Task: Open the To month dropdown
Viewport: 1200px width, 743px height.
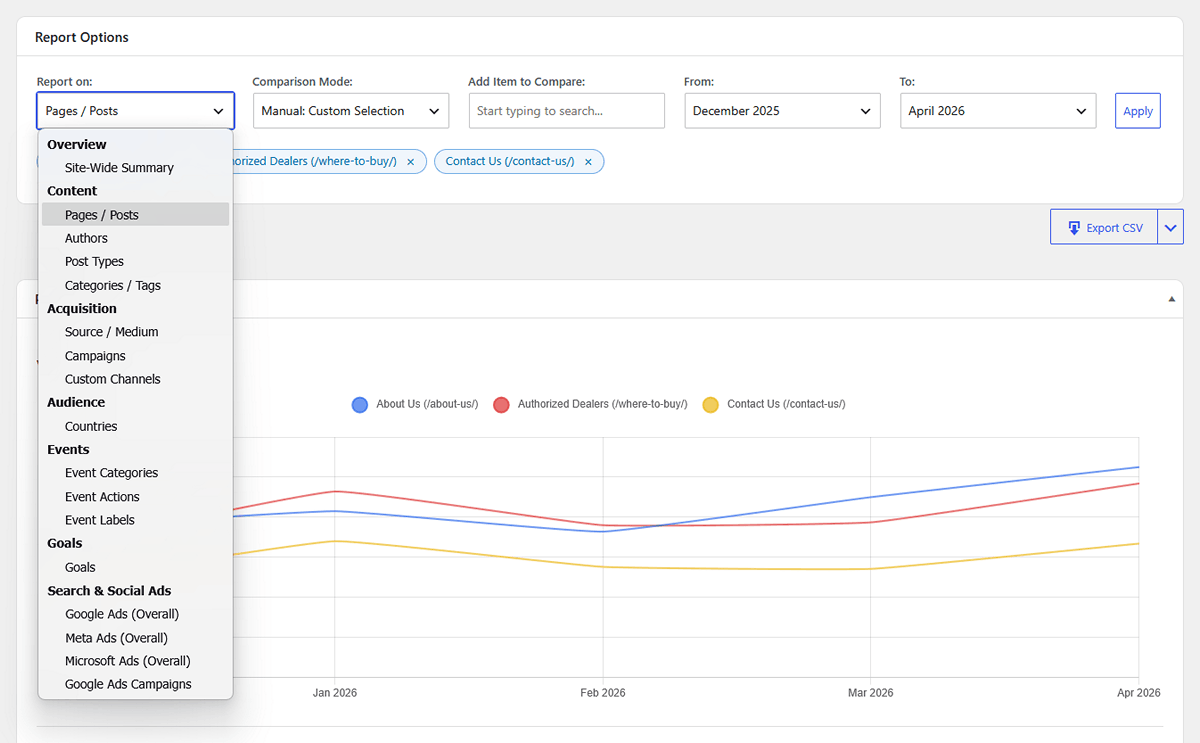Action: [x=998, y=111]
